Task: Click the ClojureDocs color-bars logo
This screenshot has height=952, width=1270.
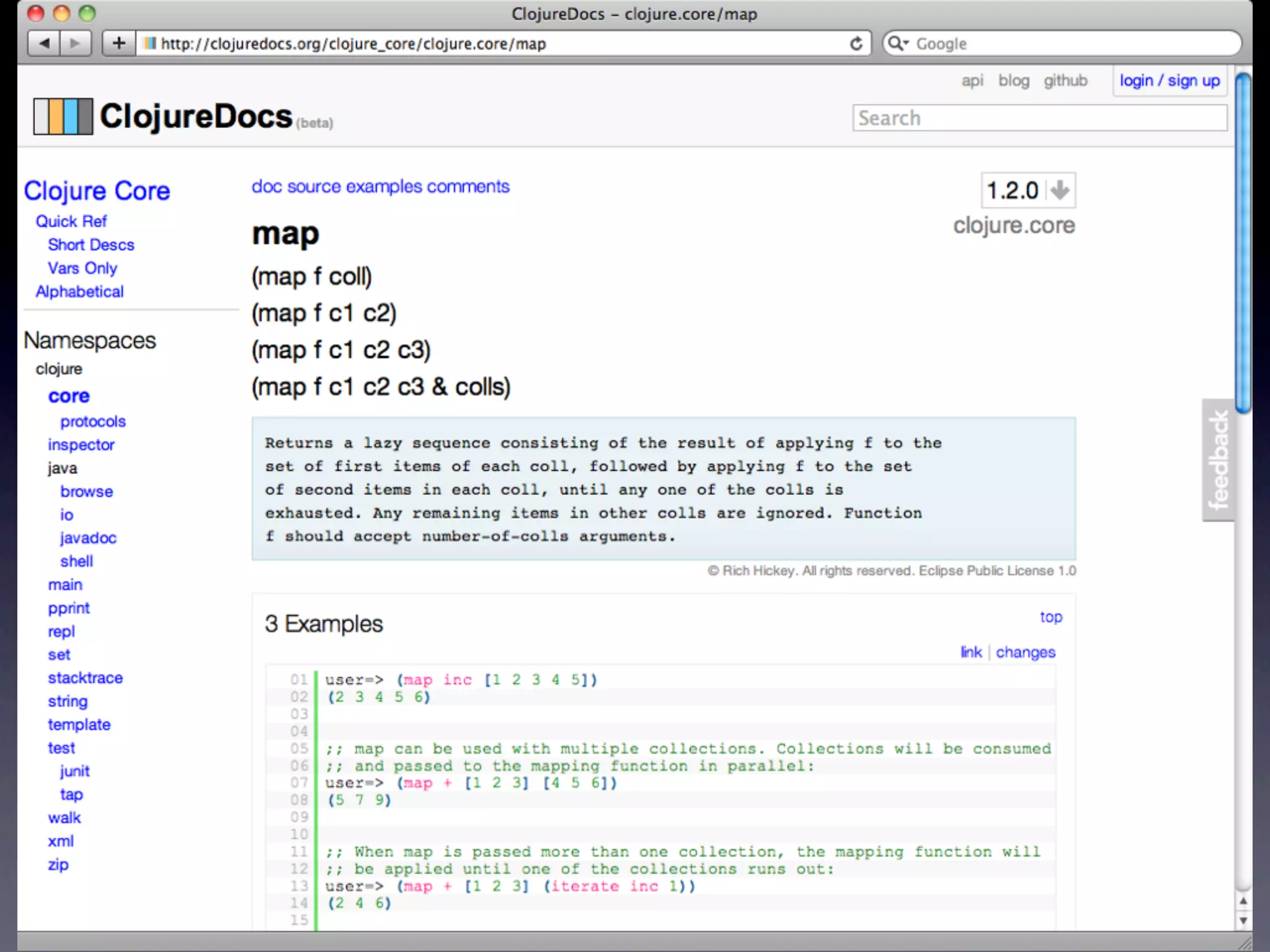Action: click(x=63, y=116)
